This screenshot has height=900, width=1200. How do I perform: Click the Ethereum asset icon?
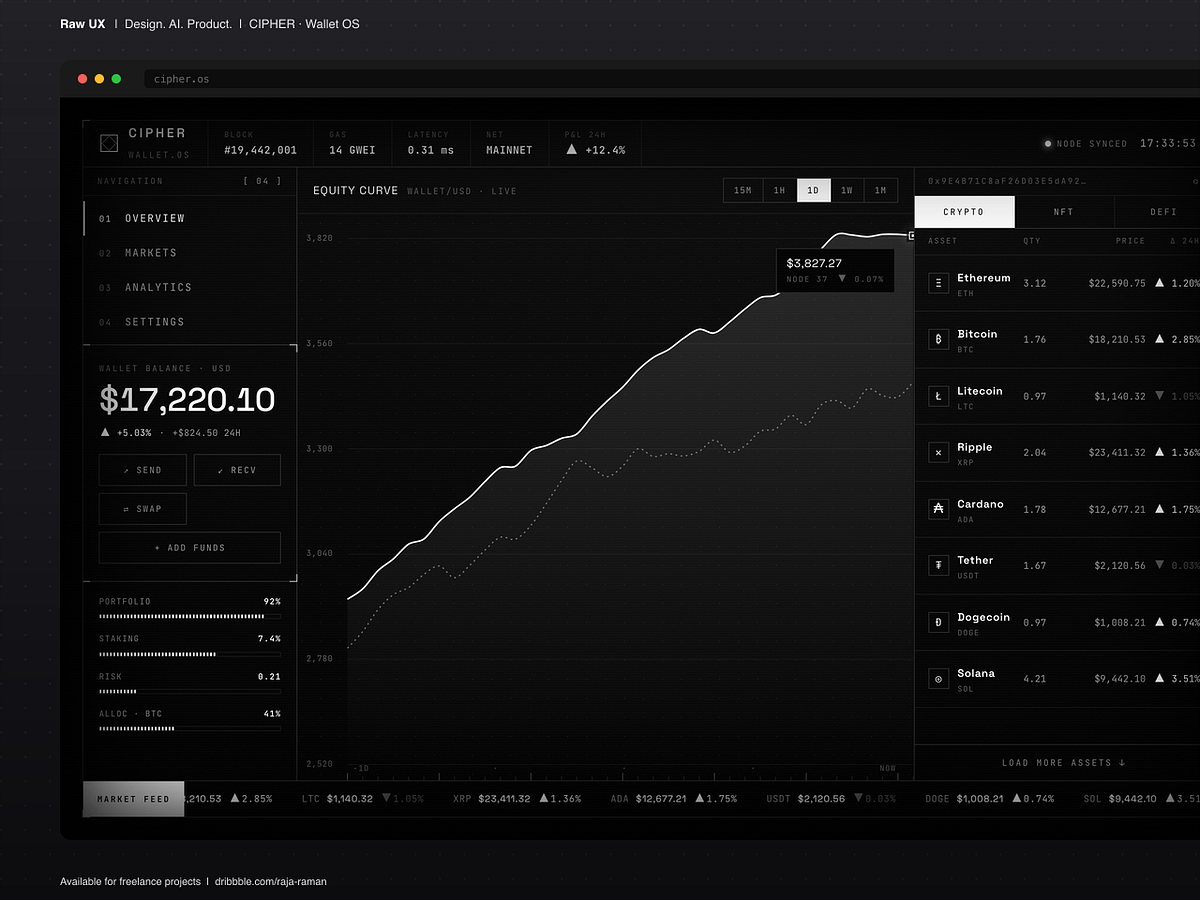pos(938,283)
